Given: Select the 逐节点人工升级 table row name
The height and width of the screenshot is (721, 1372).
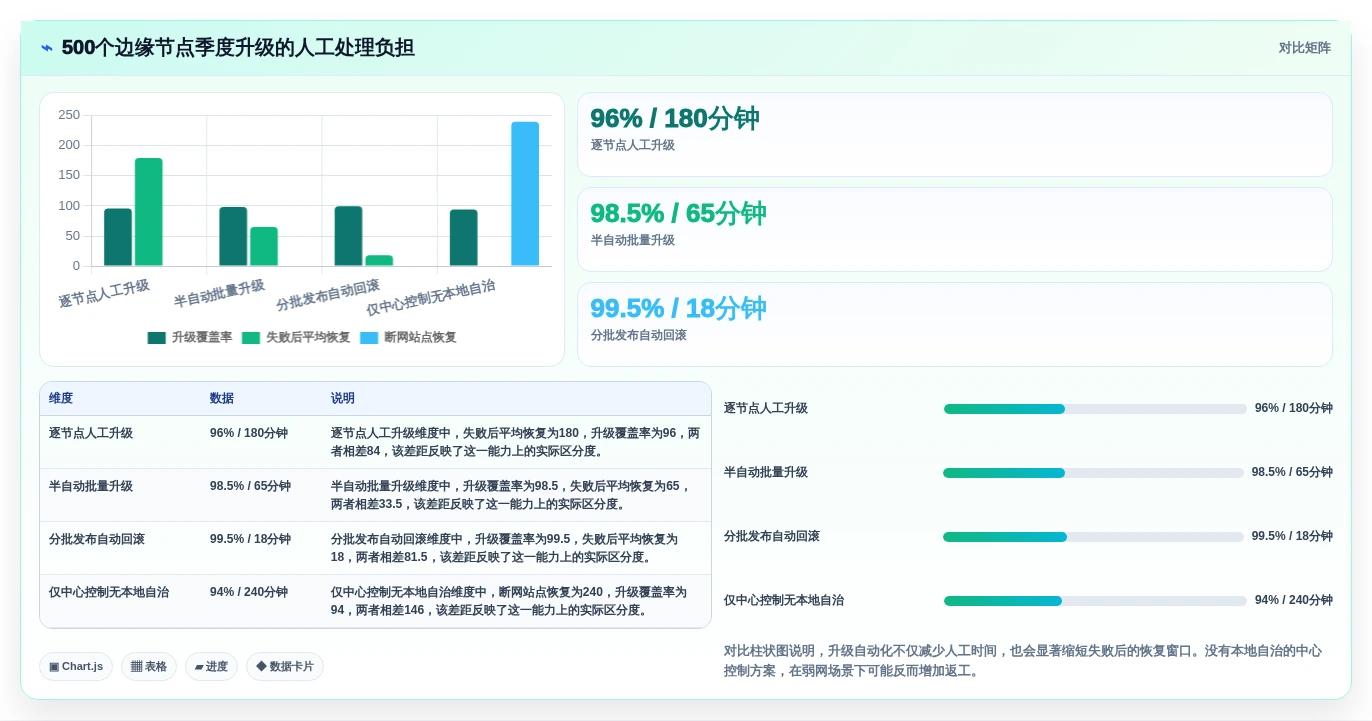Looking at the screenshot, I should (91, 434).
